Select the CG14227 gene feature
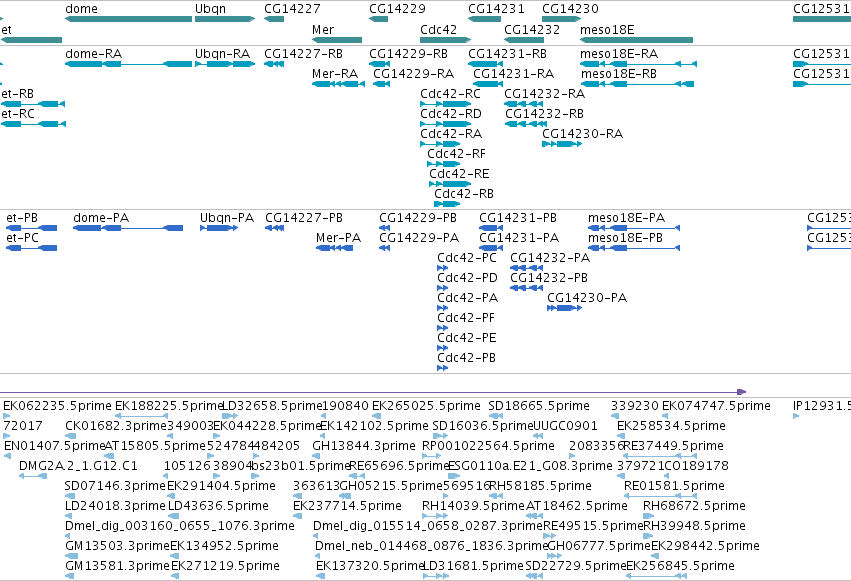Image resolution: width=851 pixels, height=581 pixels. tap(274, 19)
